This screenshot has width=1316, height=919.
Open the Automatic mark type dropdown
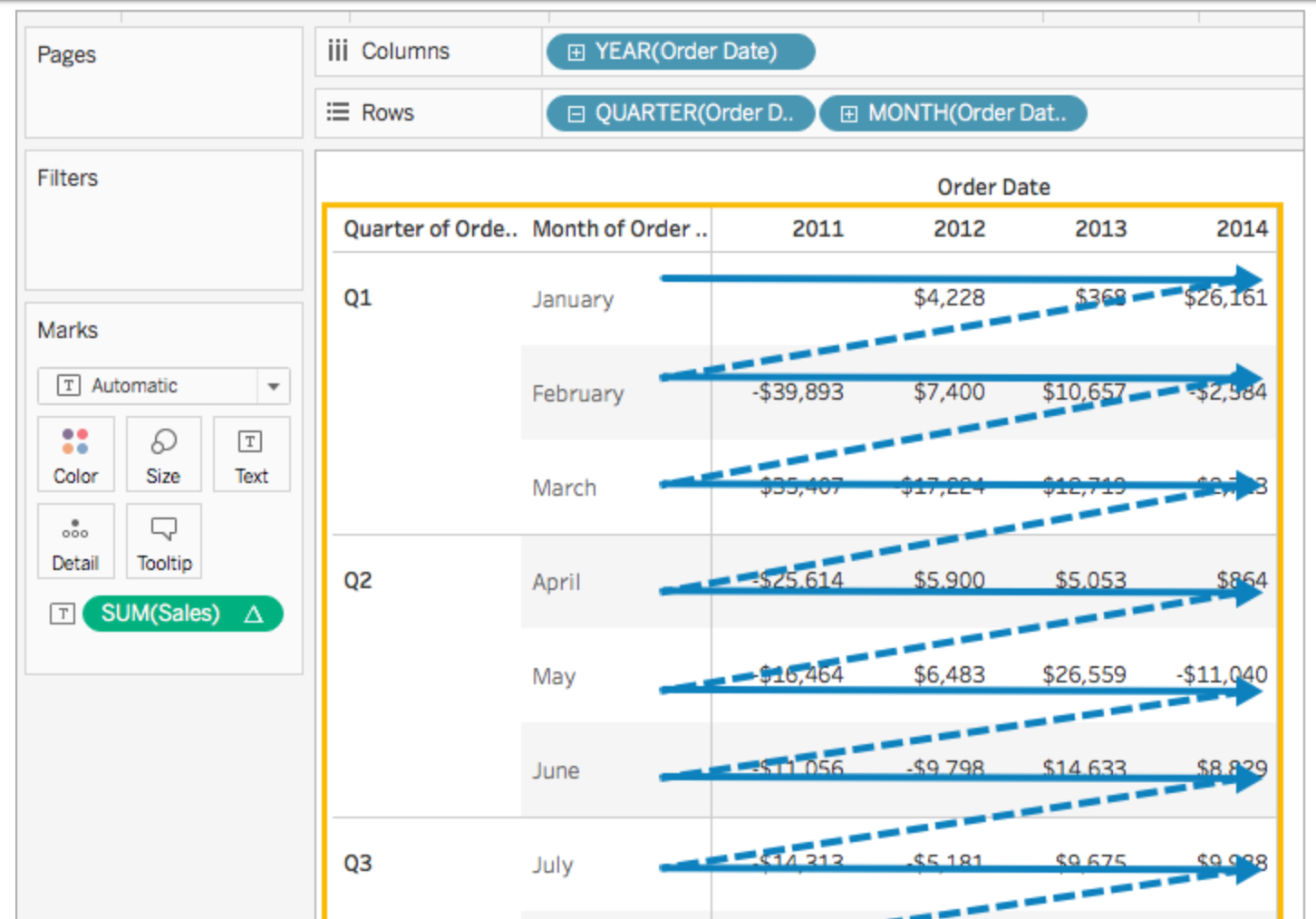[273, 386]
